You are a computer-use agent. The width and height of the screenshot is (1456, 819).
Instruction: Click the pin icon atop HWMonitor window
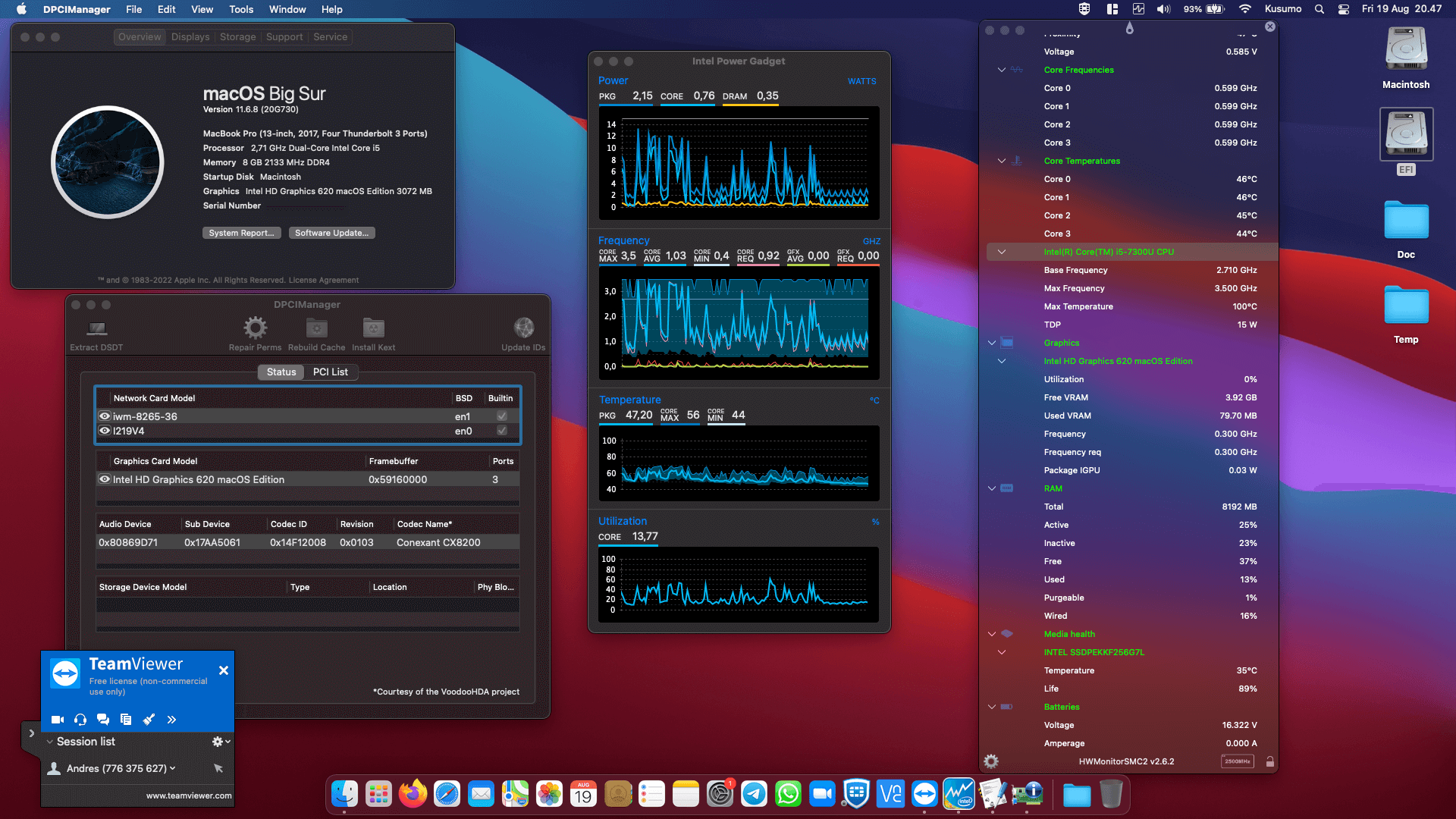(x=1129, y=28)
